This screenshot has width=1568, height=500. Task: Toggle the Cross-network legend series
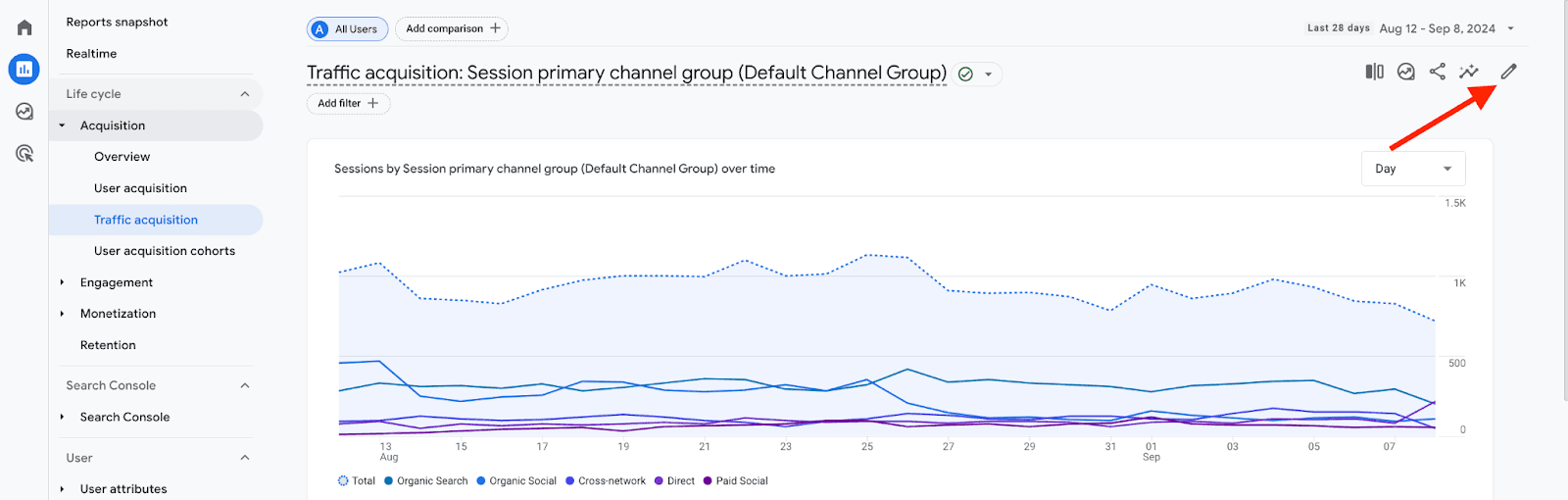tap(606, 481)
